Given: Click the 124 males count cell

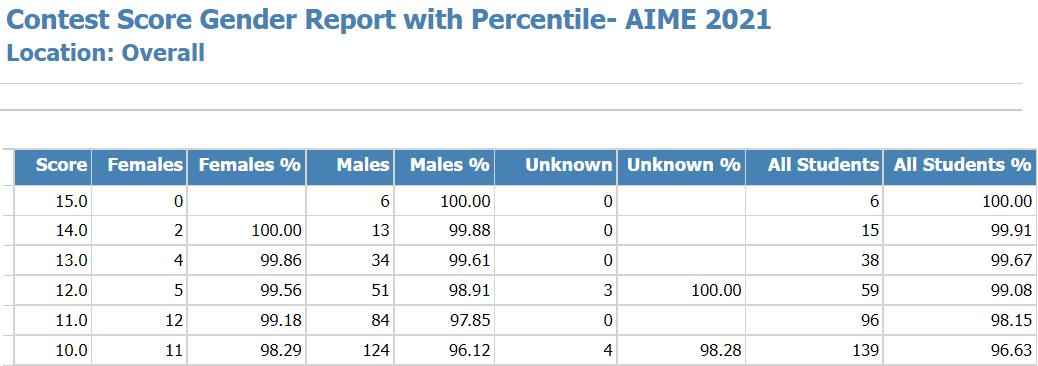Looking at the screenshot, I should click(x=350, y=349).
